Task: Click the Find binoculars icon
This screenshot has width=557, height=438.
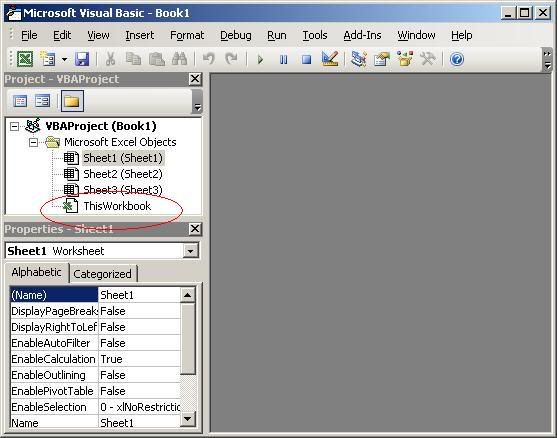Action: 179,59
